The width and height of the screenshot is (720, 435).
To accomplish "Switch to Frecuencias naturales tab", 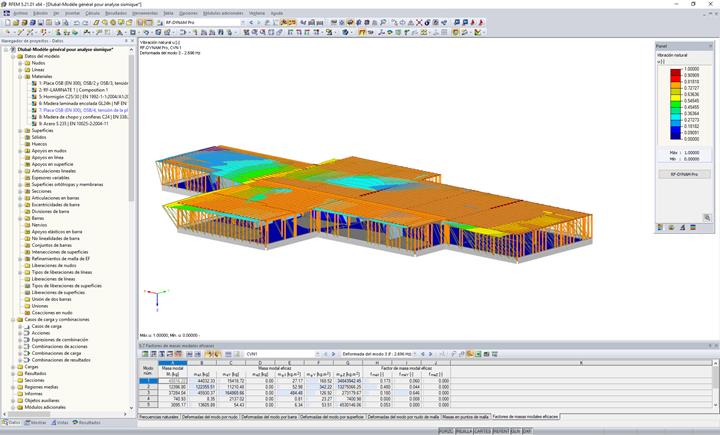I will coord(158,417).
